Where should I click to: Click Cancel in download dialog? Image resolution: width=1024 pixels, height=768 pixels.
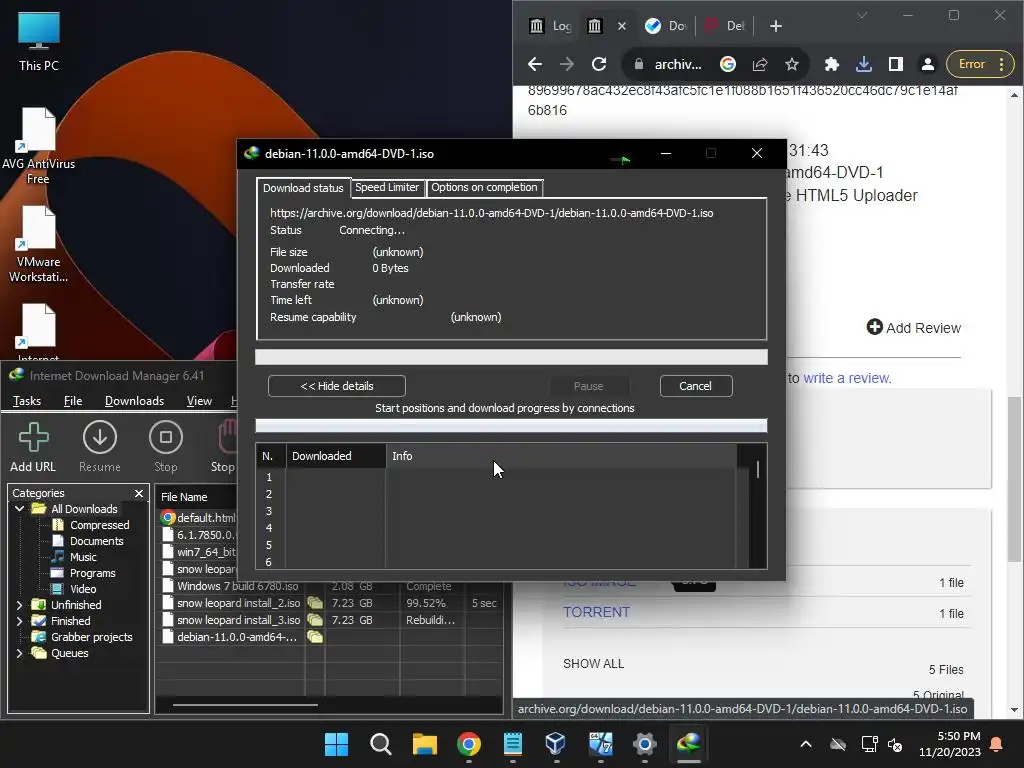[x=696, y=386]
